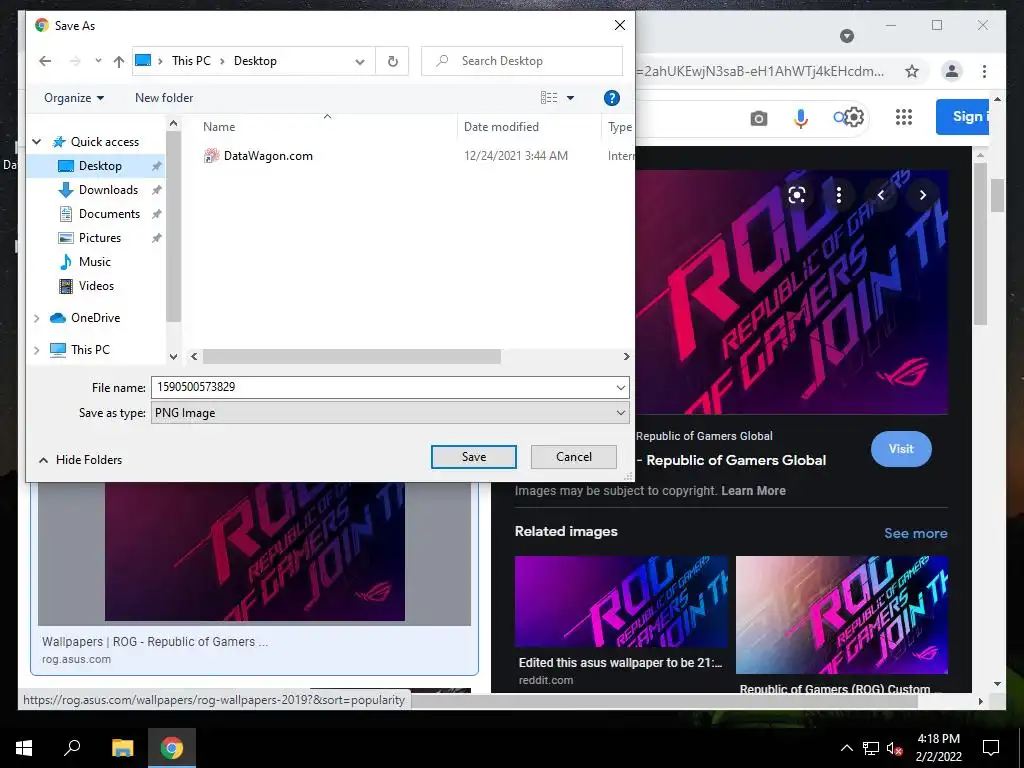This screenshot has width=1024, height=768.
Task: Start voice search with the microphone icon
Action: click(801, 118)
